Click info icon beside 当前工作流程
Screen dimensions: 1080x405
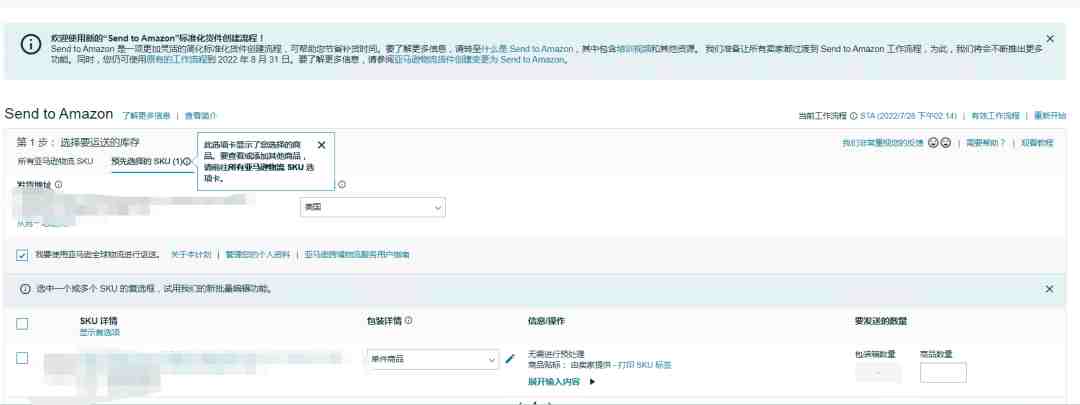click(x=853, y=116)
